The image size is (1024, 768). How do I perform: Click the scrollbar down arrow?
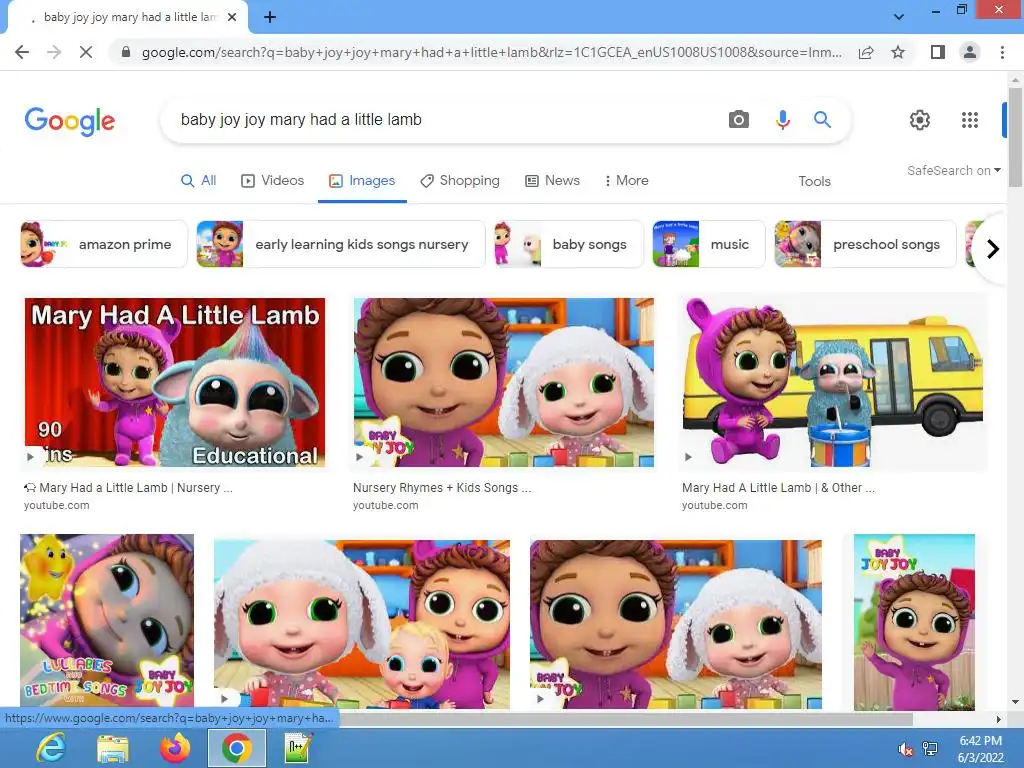point(1015,702)
